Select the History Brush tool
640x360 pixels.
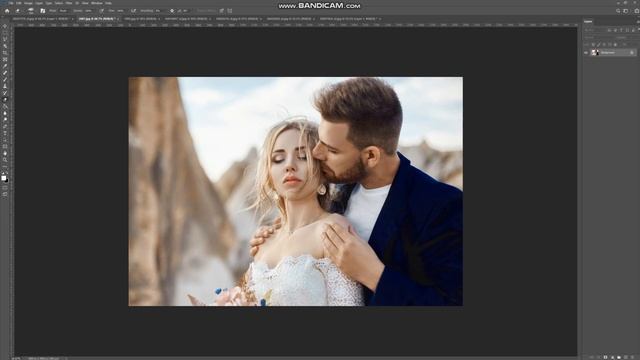[5, 93]
